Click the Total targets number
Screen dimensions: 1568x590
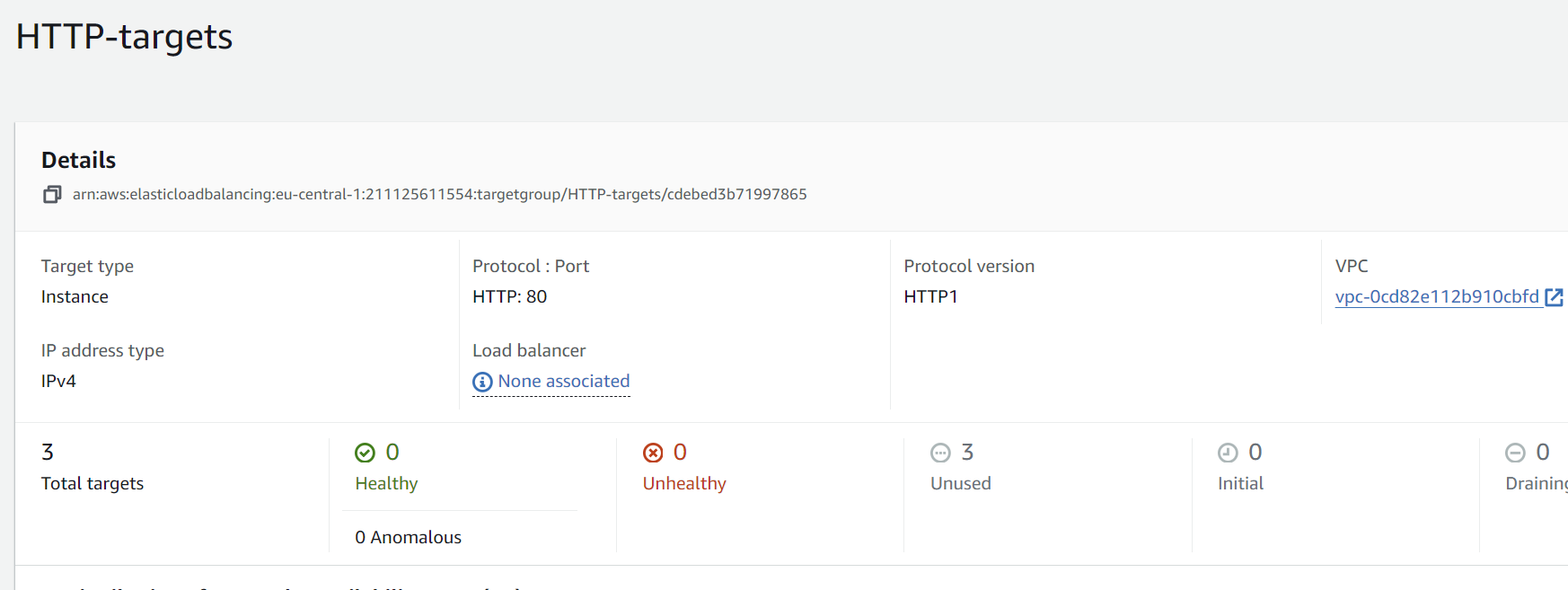(48, 452)
